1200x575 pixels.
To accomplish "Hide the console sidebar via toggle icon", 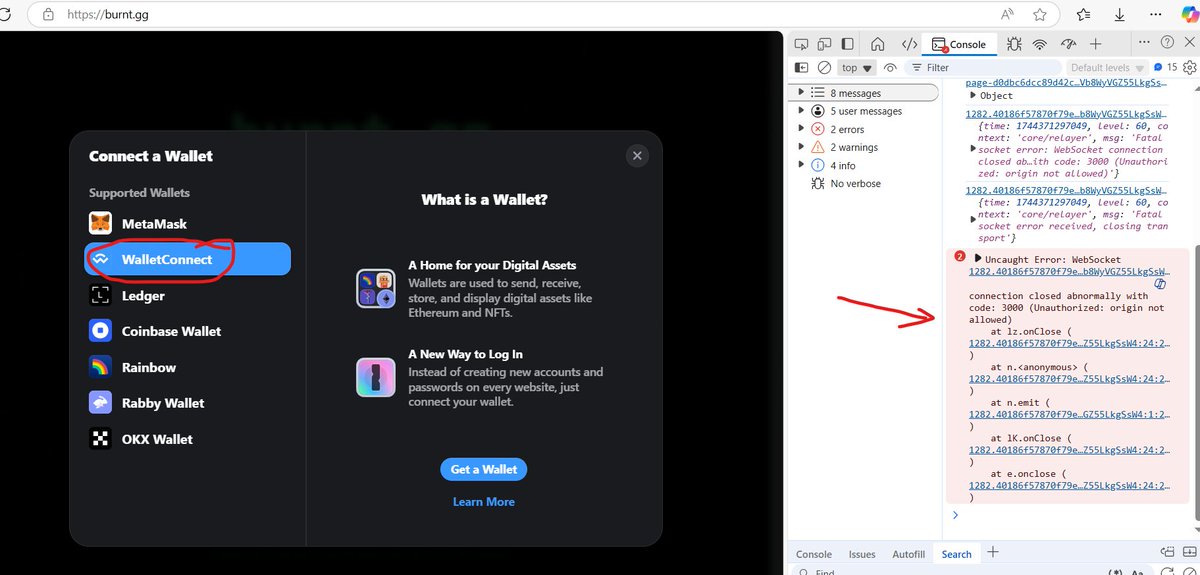I will [801, 68].
